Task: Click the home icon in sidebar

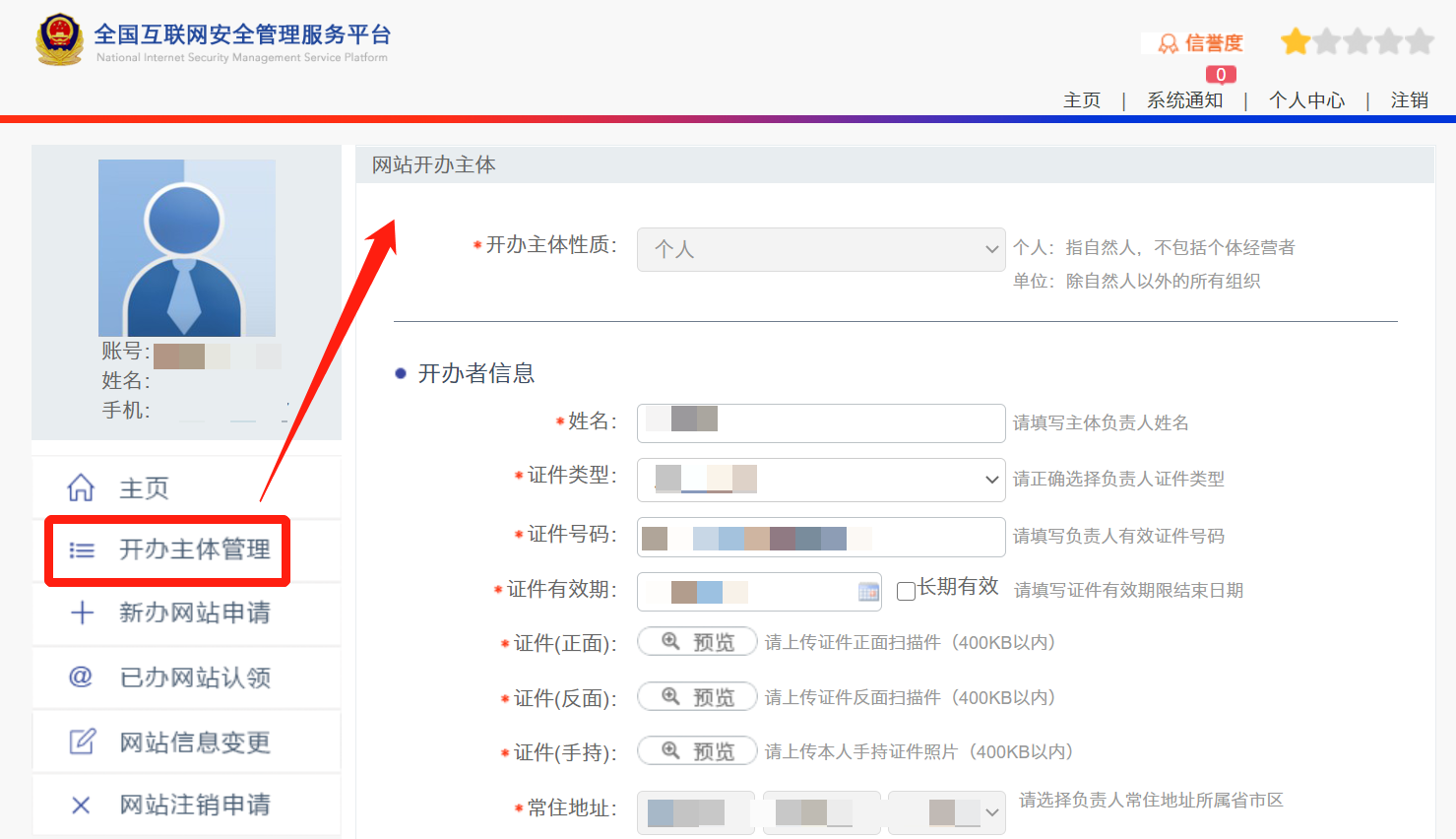Action: (81, 487)
